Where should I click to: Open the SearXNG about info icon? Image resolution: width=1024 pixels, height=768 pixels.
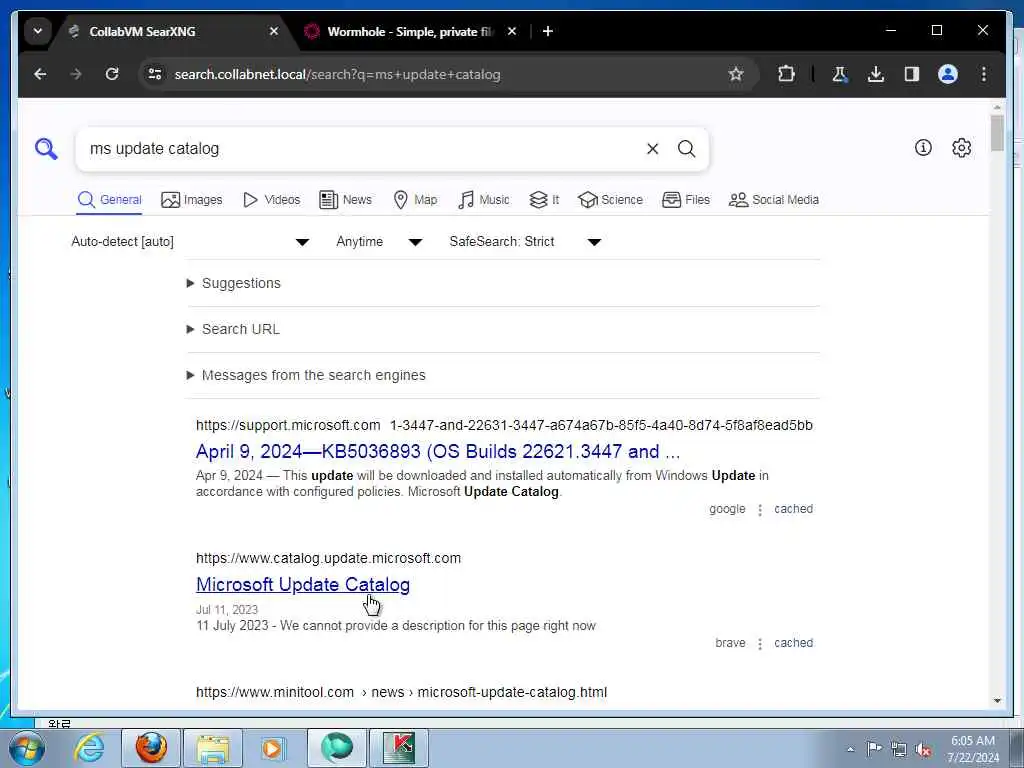coord(923,148)
